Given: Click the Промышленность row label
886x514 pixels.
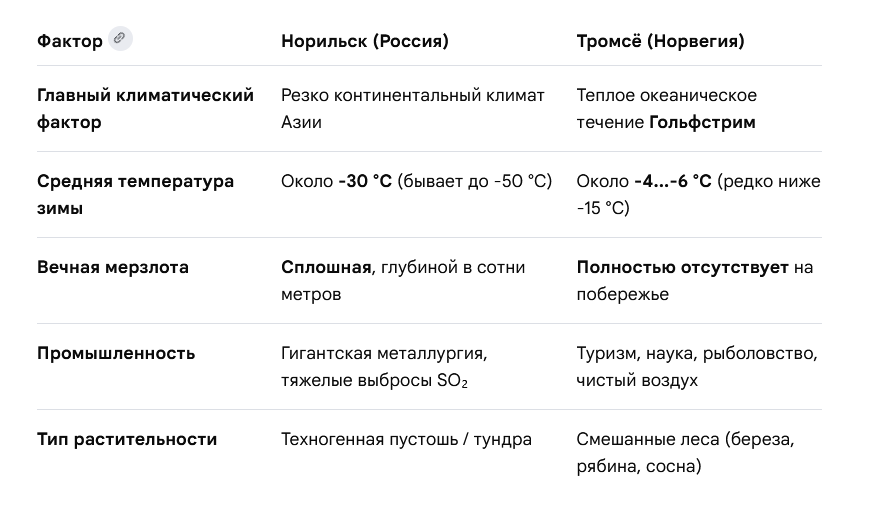Looking at the screenshot, I should pos(116,354).
